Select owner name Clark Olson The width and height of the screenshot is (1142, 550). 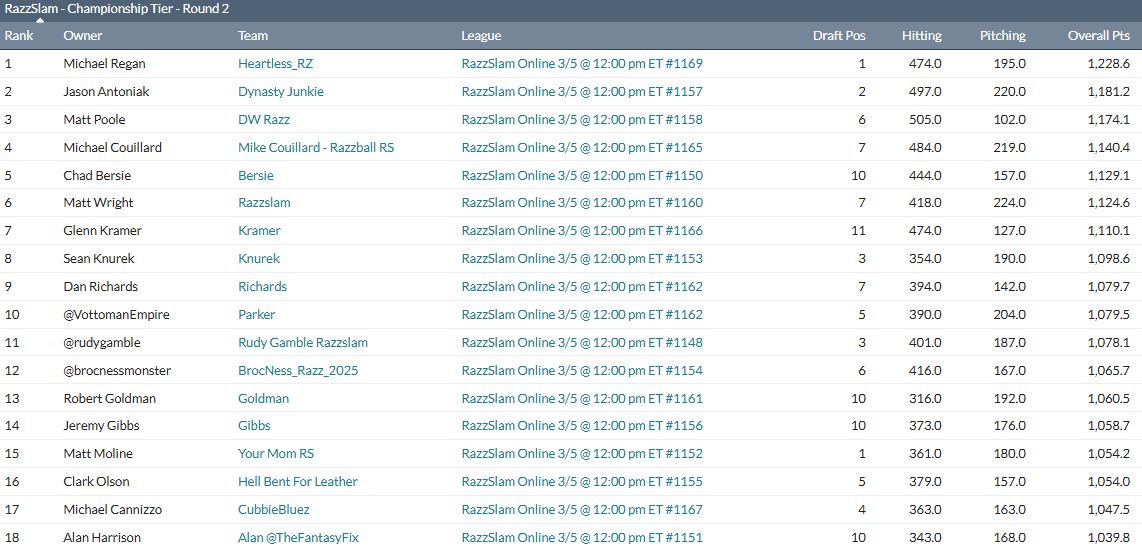(x=98, y=482)
